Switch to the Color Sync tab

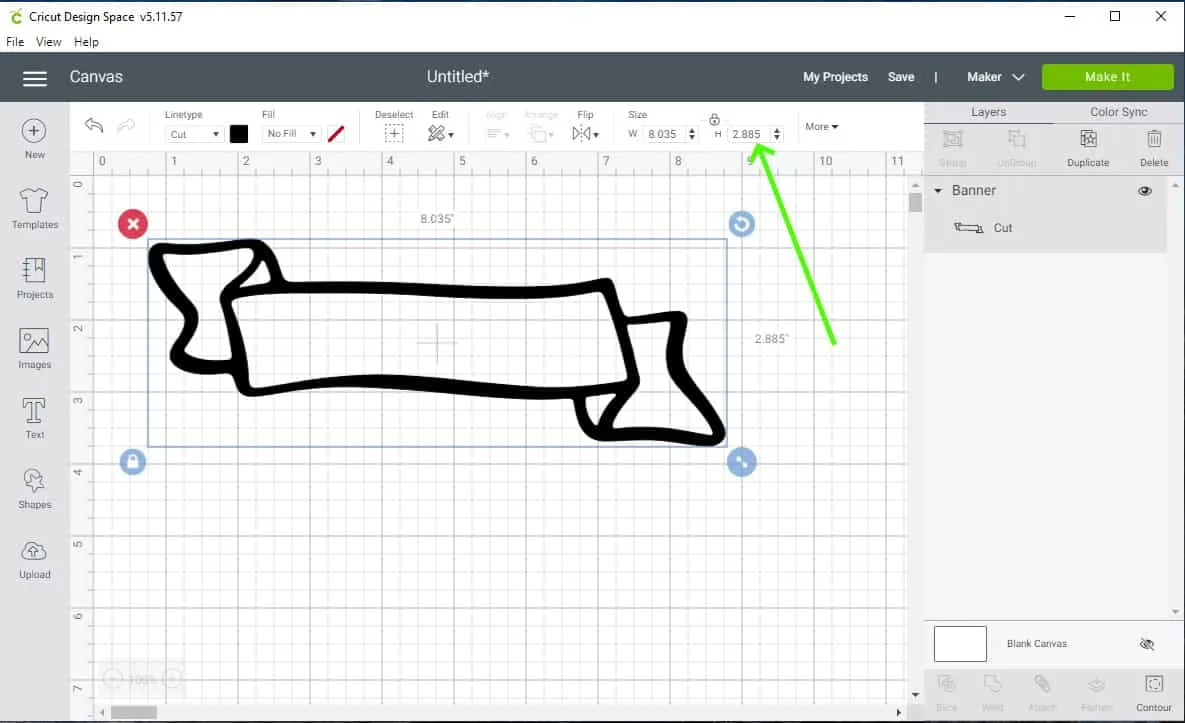1118,112
